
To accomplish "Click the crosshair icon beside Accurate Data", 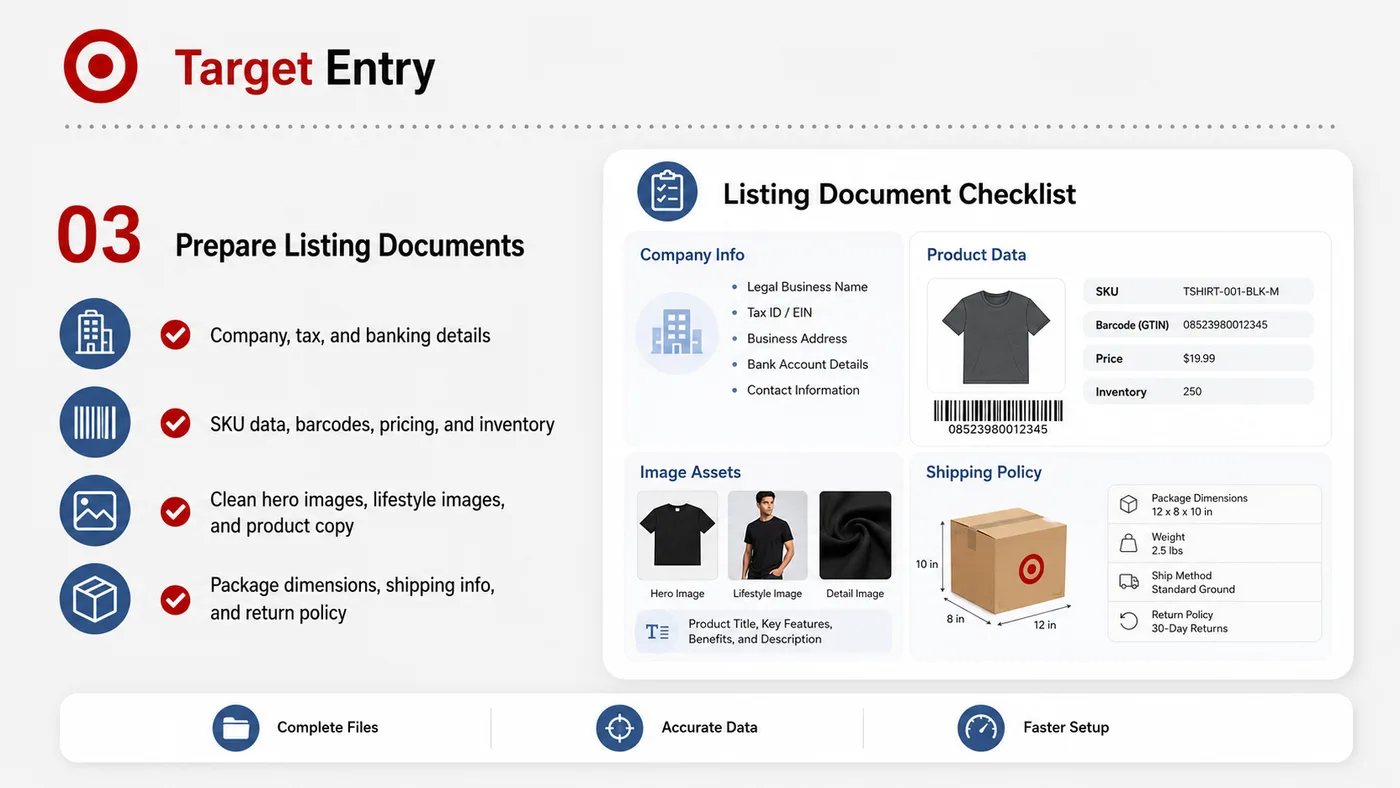I will pos(620,727).
